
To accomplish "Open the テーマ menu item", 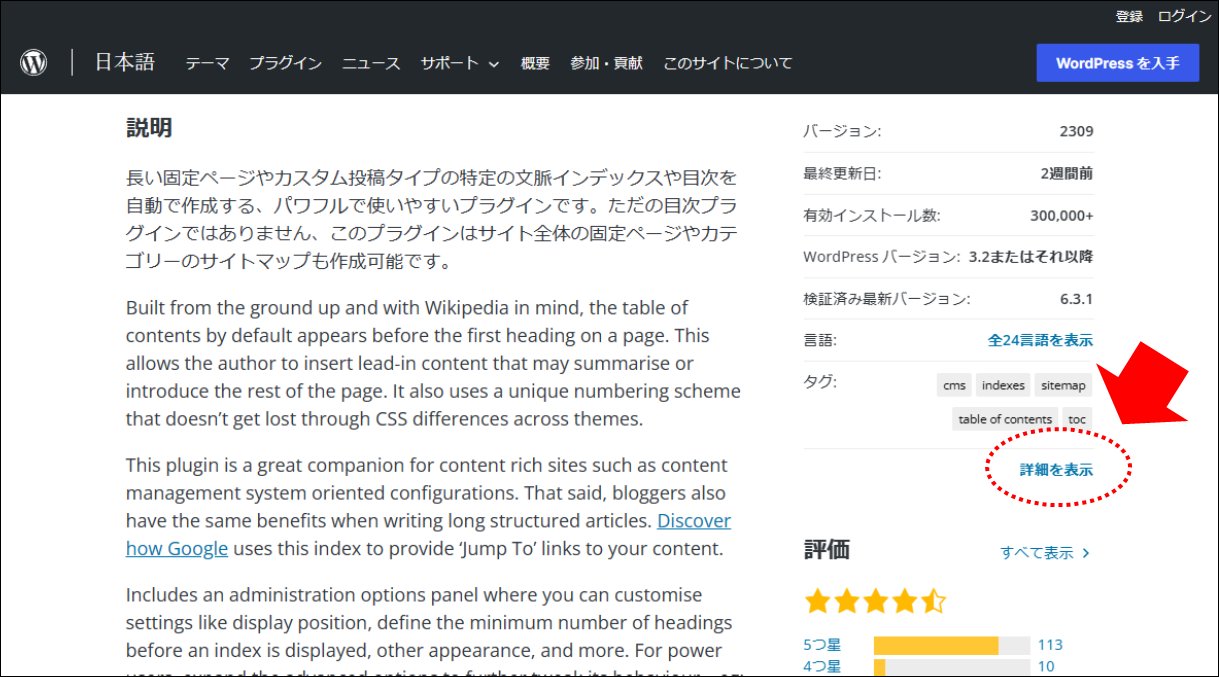I will 207,63.
